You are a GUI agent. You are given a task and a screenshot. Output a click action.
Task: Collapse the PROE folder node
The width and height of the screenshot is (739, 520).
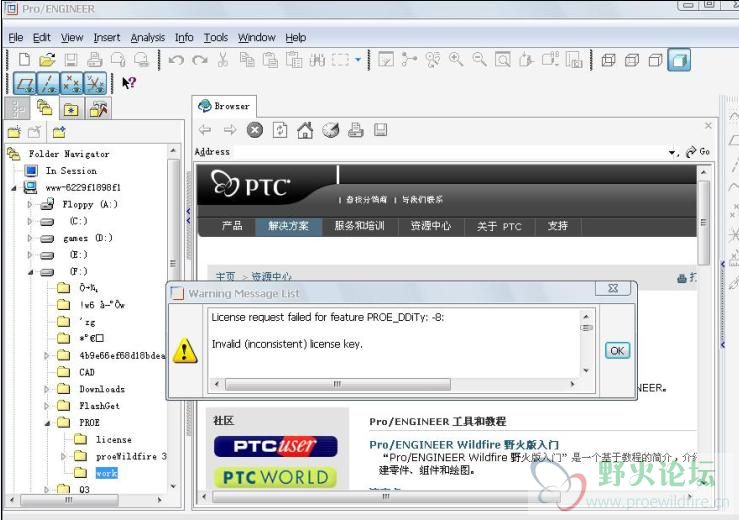pyautogui.click(x=47, y=423)
